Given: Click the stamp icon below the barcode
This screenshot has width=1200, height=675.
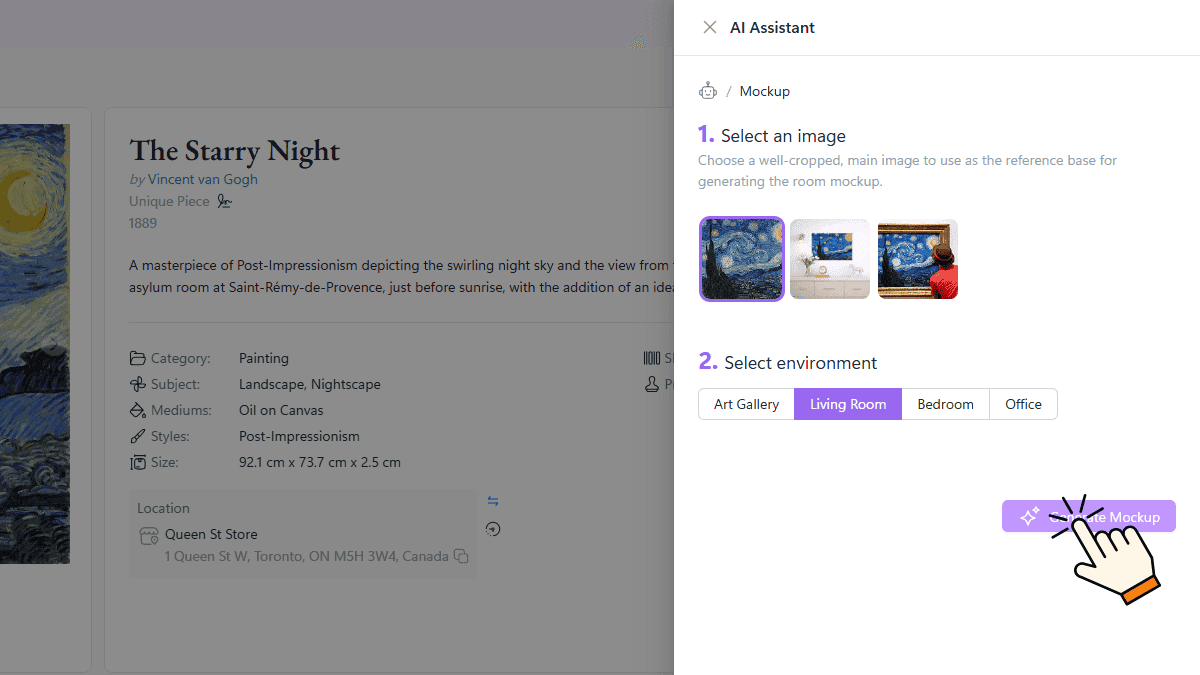Looking at the screenshot, I should (651, 384).
